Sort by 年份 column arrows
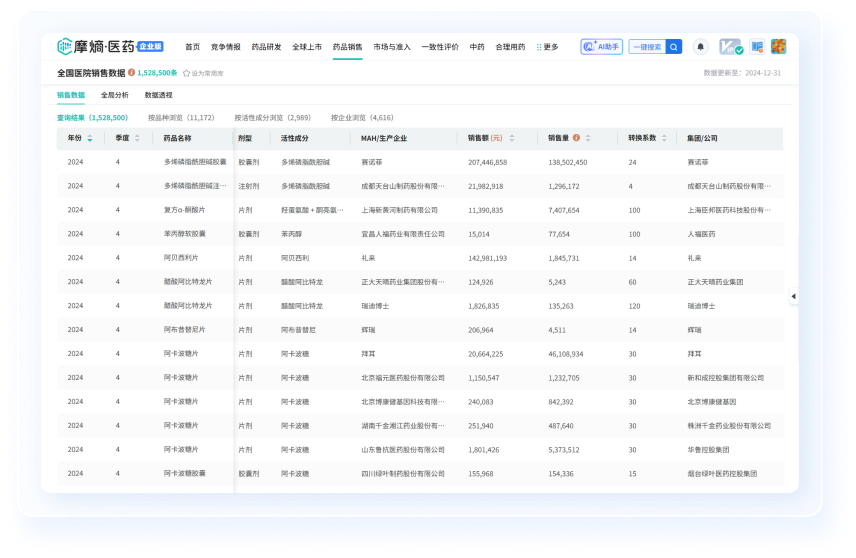 click(x=90, y=139)
